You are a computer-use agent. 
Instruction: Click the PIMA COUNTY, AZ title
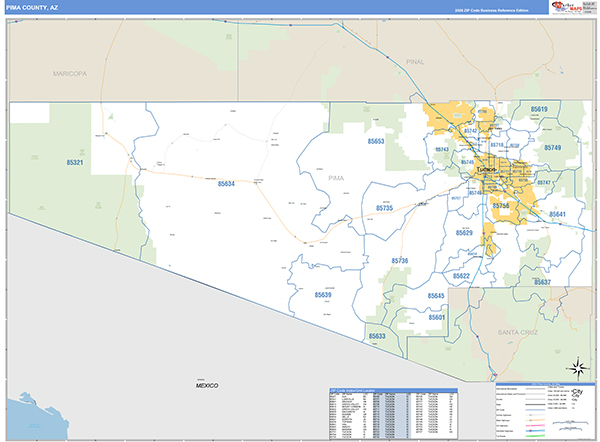coord(32,8)
